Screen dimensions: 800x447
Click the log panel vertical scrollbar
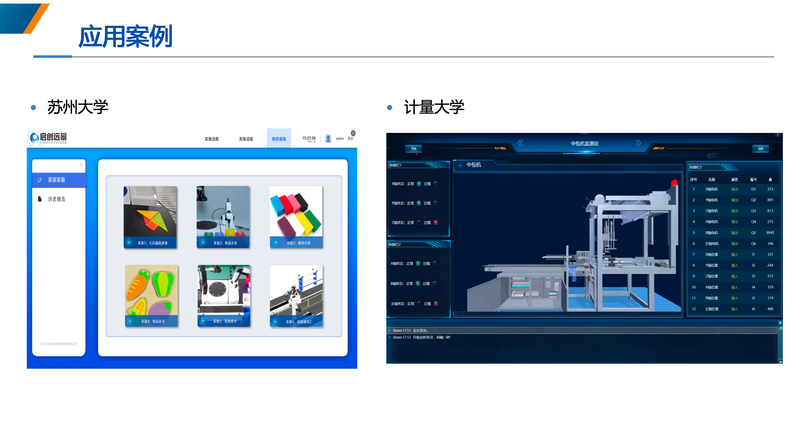[780, 344]
